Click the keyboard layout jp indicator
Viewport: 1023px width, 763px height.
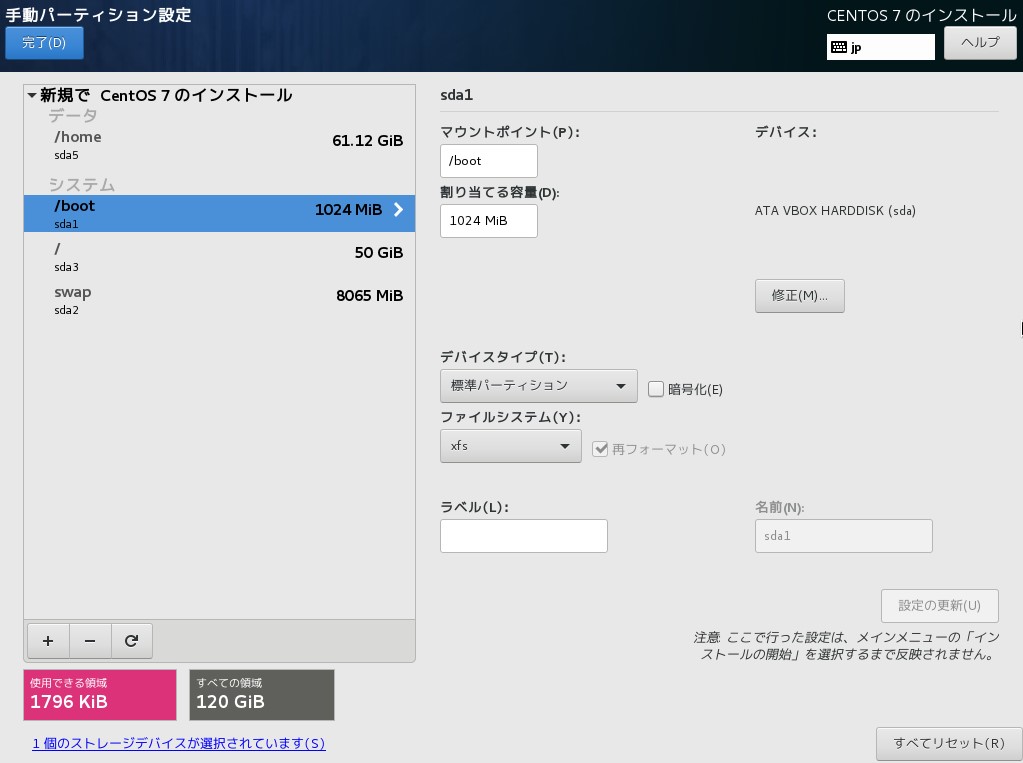880,47
